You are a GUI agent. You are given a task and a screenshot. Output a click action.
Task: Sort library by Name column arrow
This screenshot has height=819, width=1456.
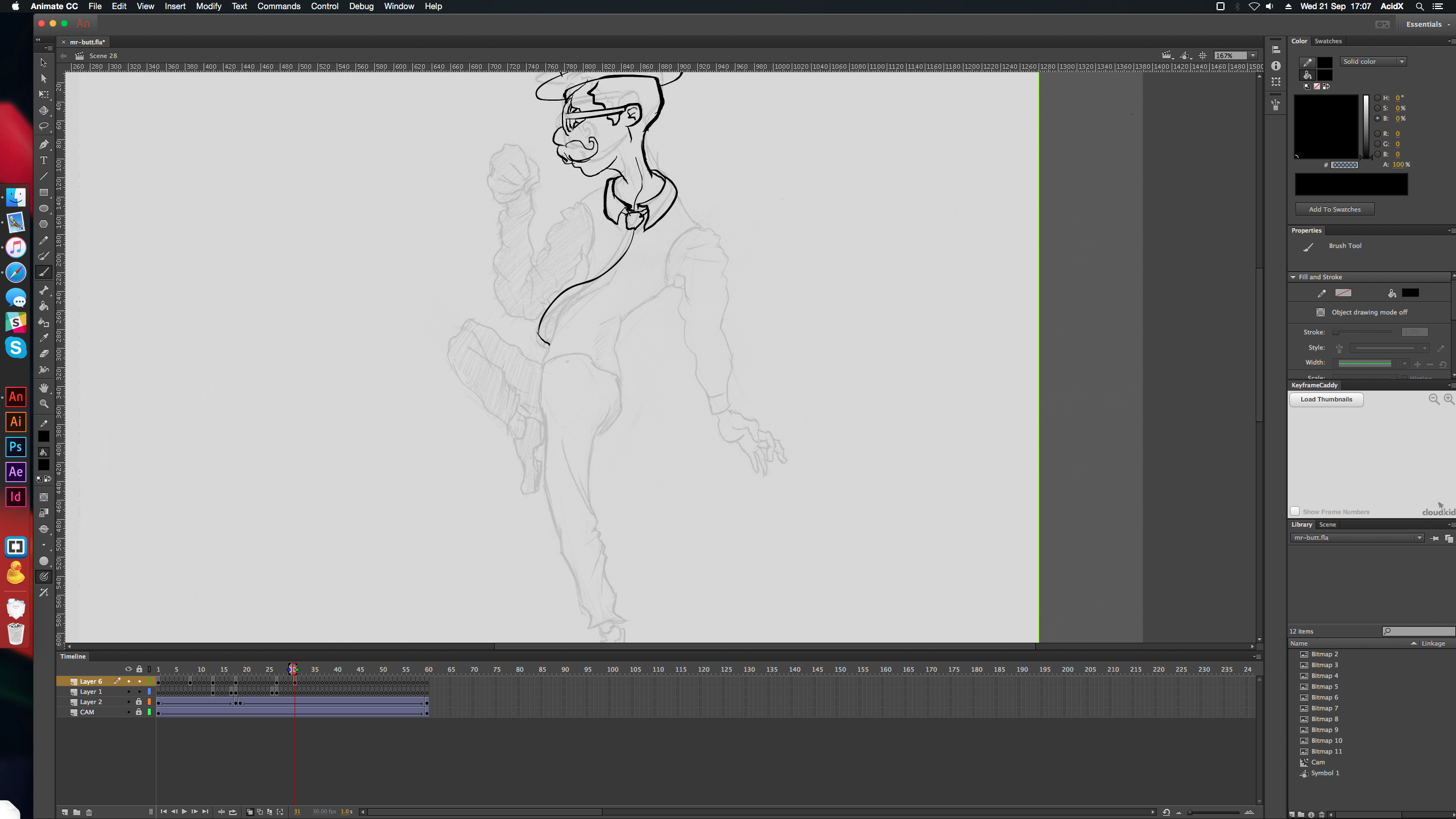point(1413,643)
